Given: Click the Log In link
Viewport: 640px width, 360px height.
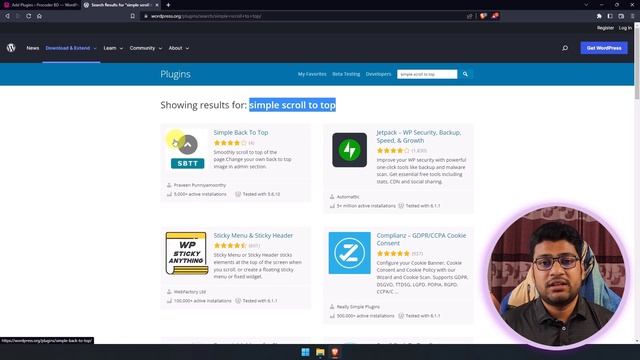Looking at the screenshot, I should pyautogui.click(x=625, y=28).
